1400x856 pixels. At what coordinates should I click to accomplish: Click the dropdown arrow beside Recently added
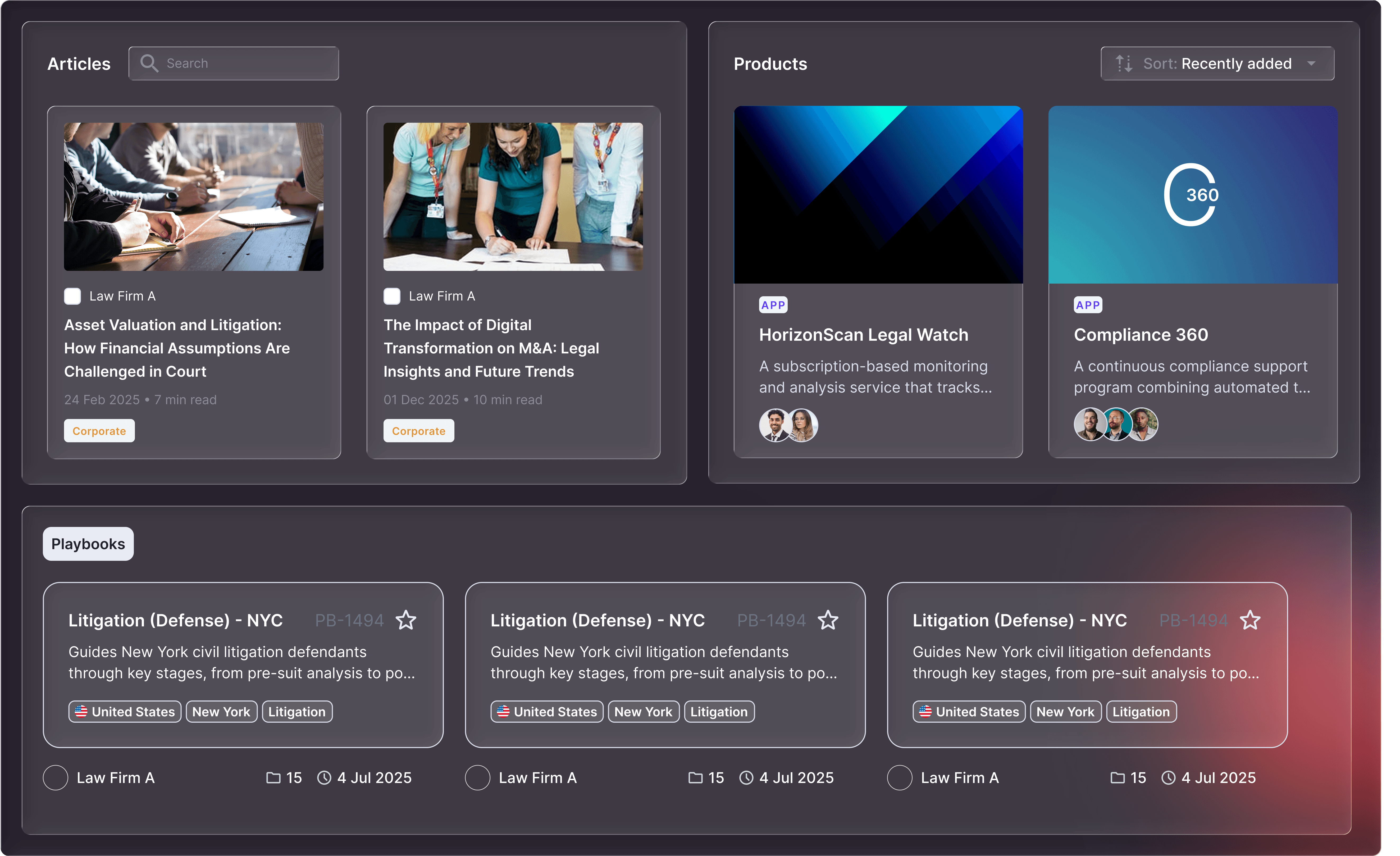pyautogui.click(x=1311, y=64)
